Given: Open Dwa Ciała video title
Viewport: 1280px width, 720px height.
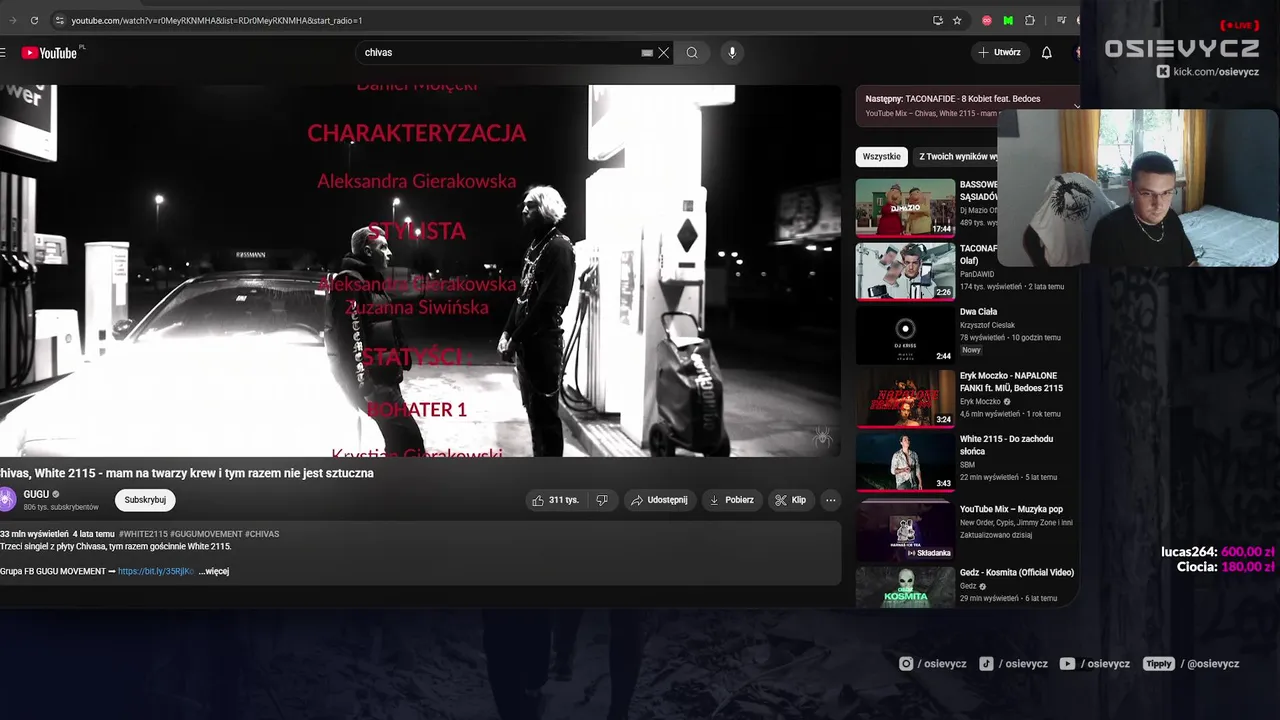Looking at the screenshot, I should click(x=978, y=312).
